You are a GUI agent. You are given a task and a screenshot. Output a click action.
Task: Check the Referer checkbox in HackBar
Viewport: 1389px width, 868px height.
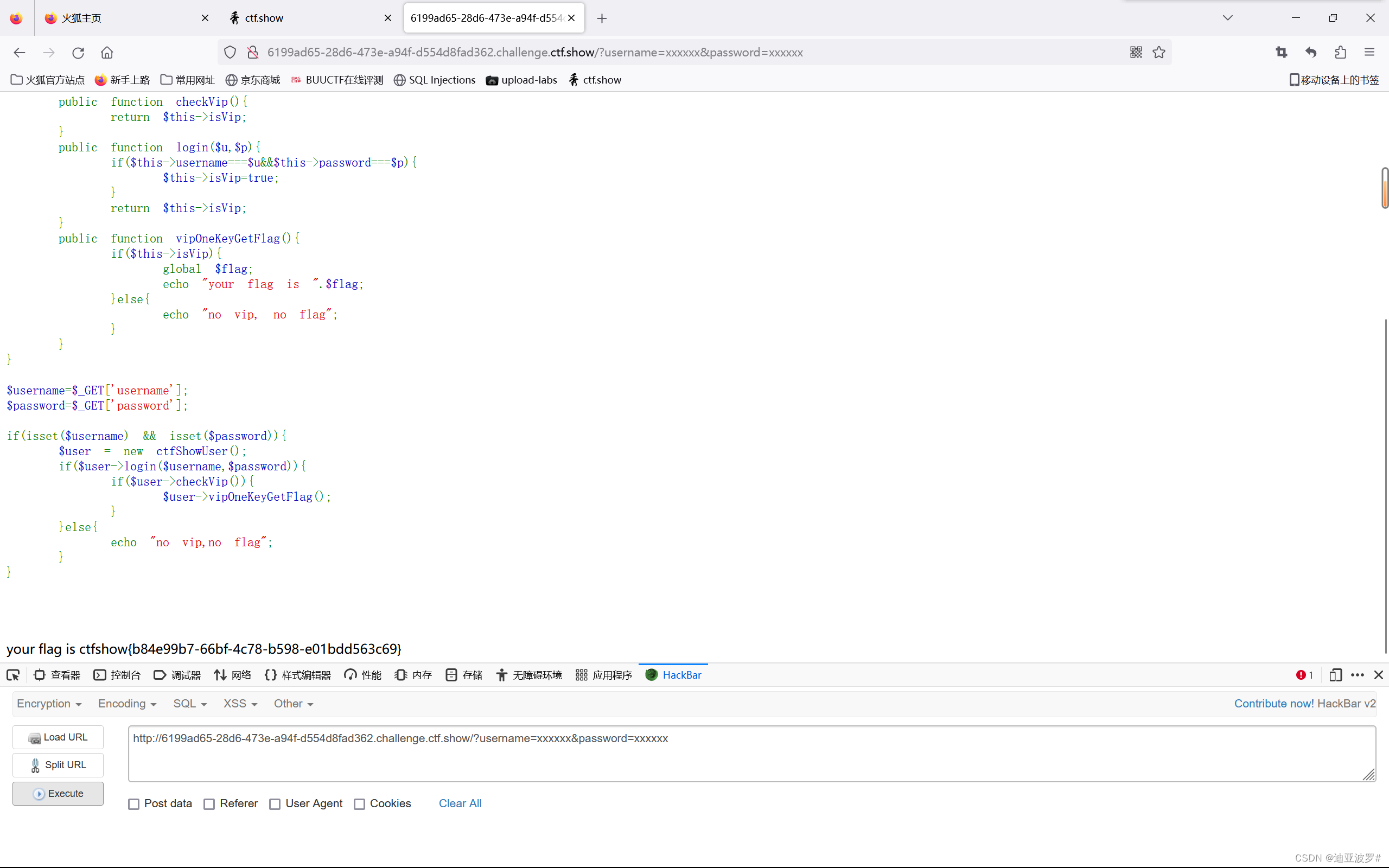pos(209,803)
